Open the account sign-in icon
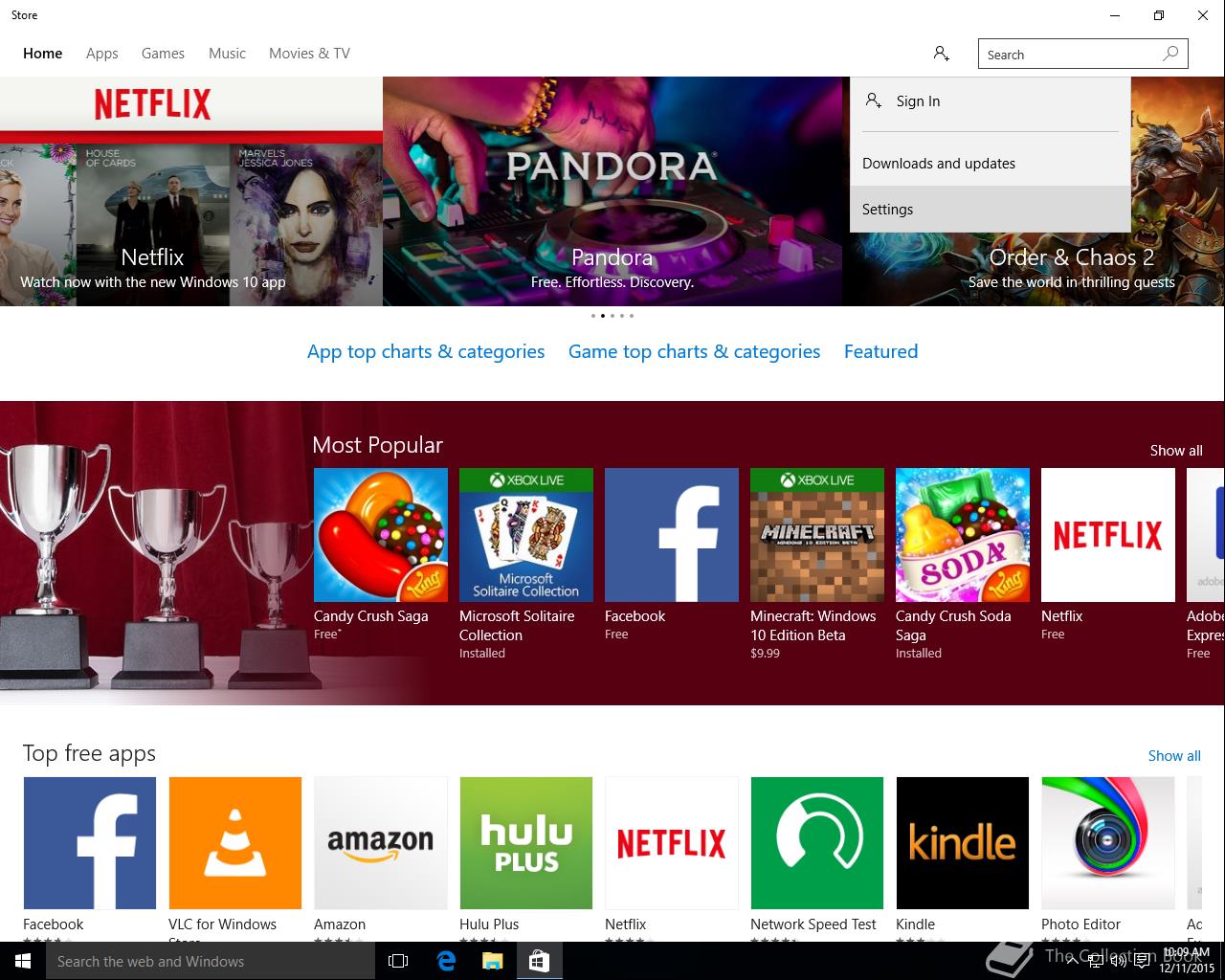1225x980 pixels. [941, 54]
